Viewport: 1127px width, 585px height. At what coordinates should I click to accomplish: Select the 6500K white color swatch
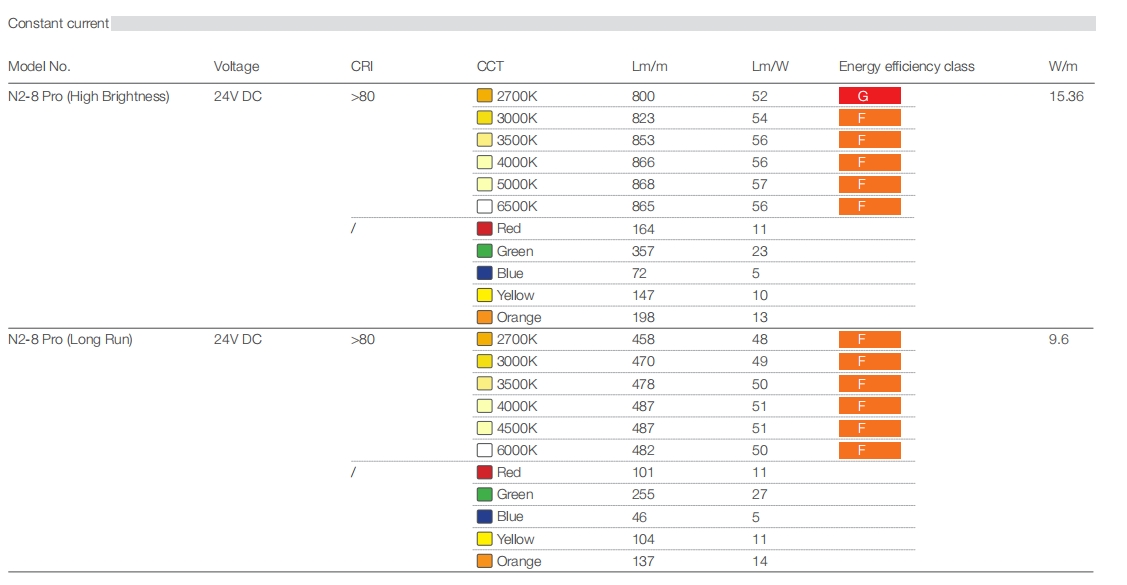(485, 206)
